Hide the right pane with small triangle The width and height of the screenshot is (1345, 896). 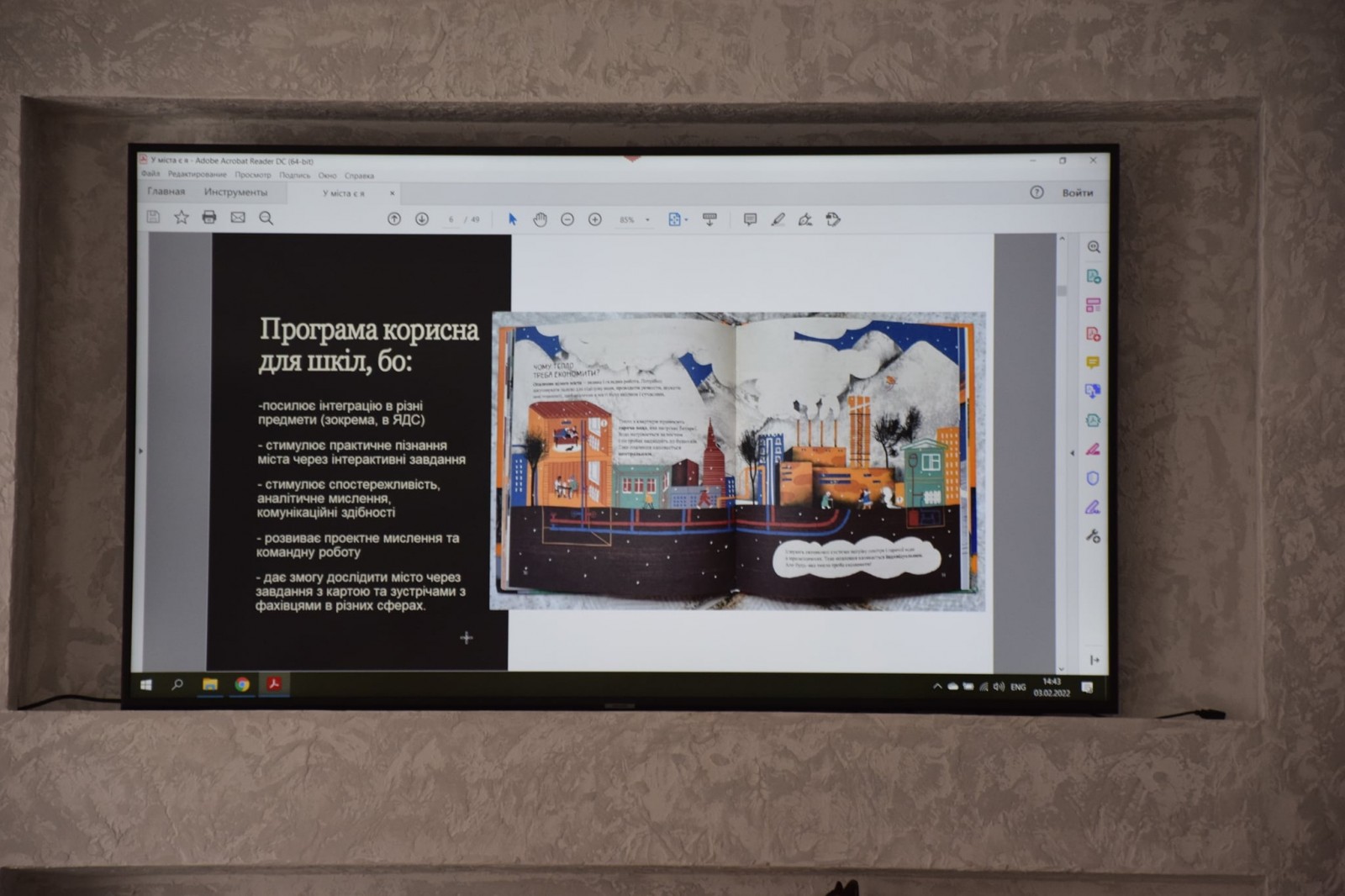pyautogui.click(x=1072, y=453)
